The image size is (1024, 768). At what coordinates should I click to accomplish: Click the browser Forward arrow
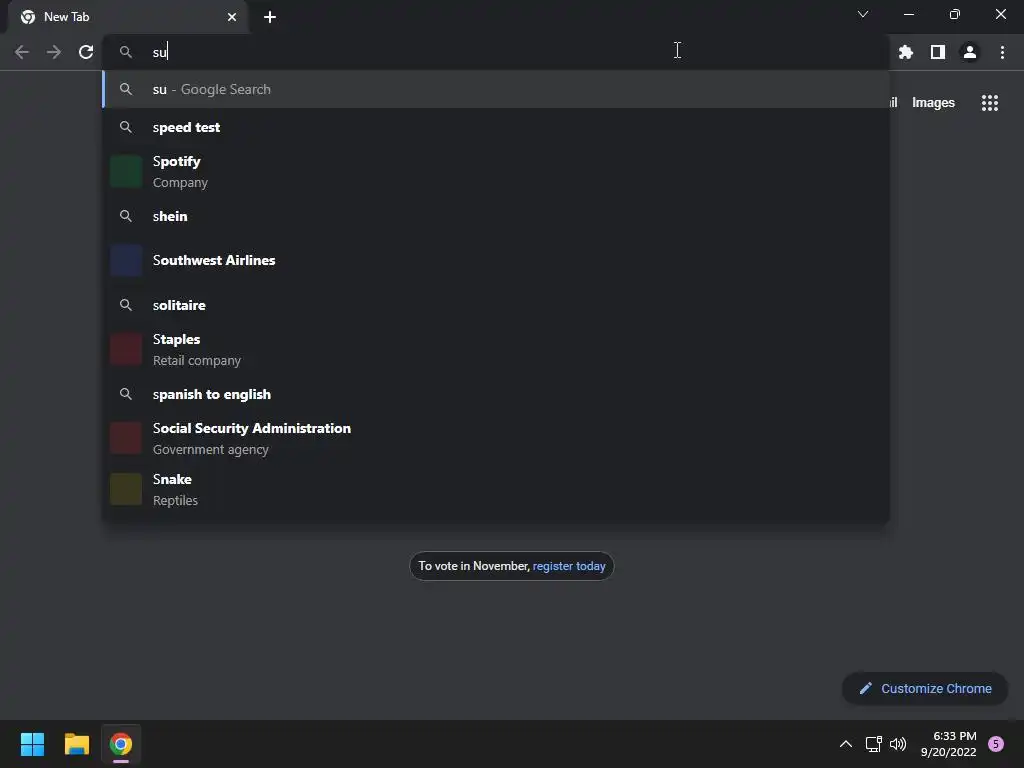tap(54, 52)
